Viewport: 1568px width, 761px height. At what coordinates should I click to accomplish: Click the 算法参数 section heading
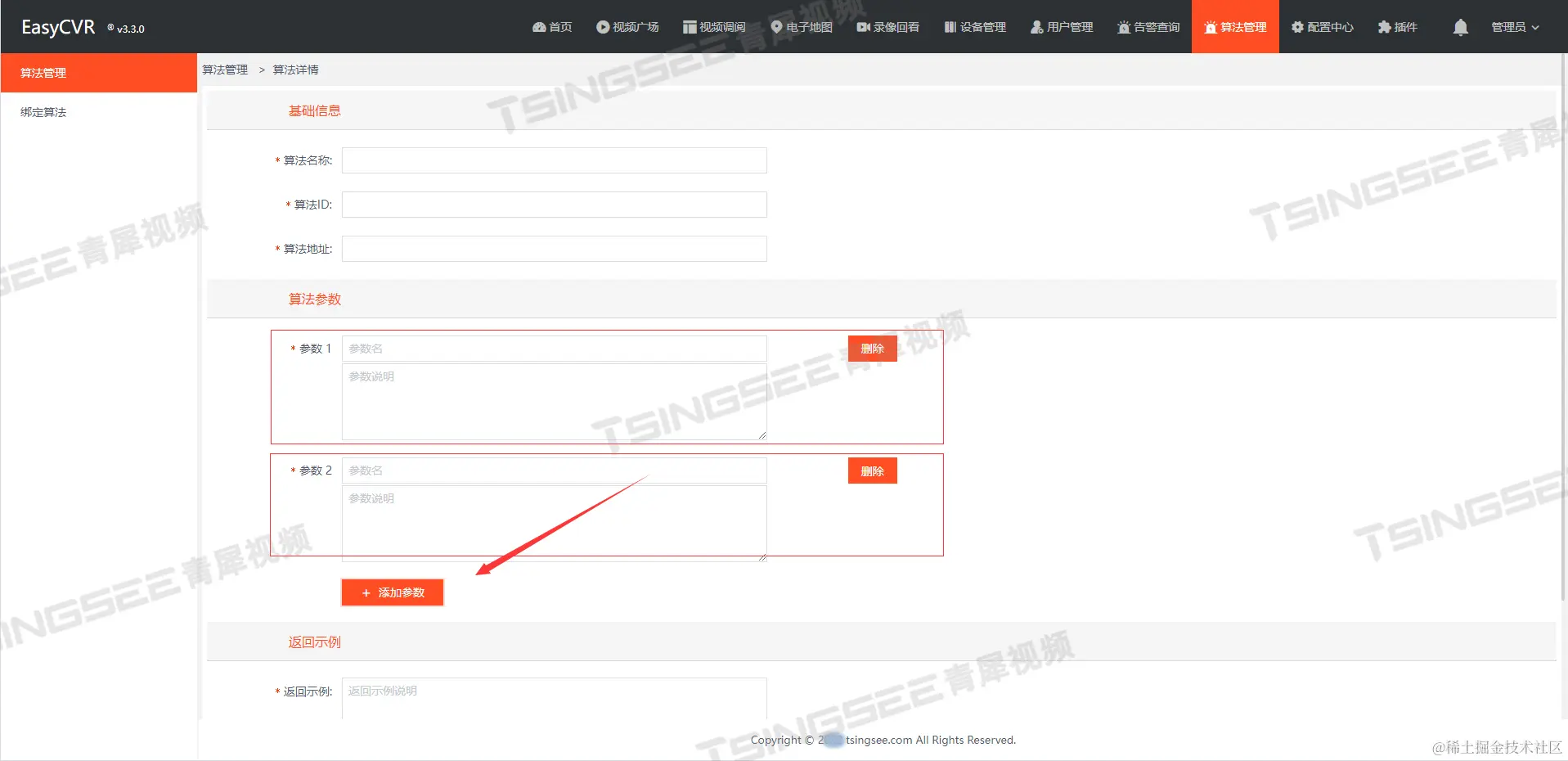314,299
